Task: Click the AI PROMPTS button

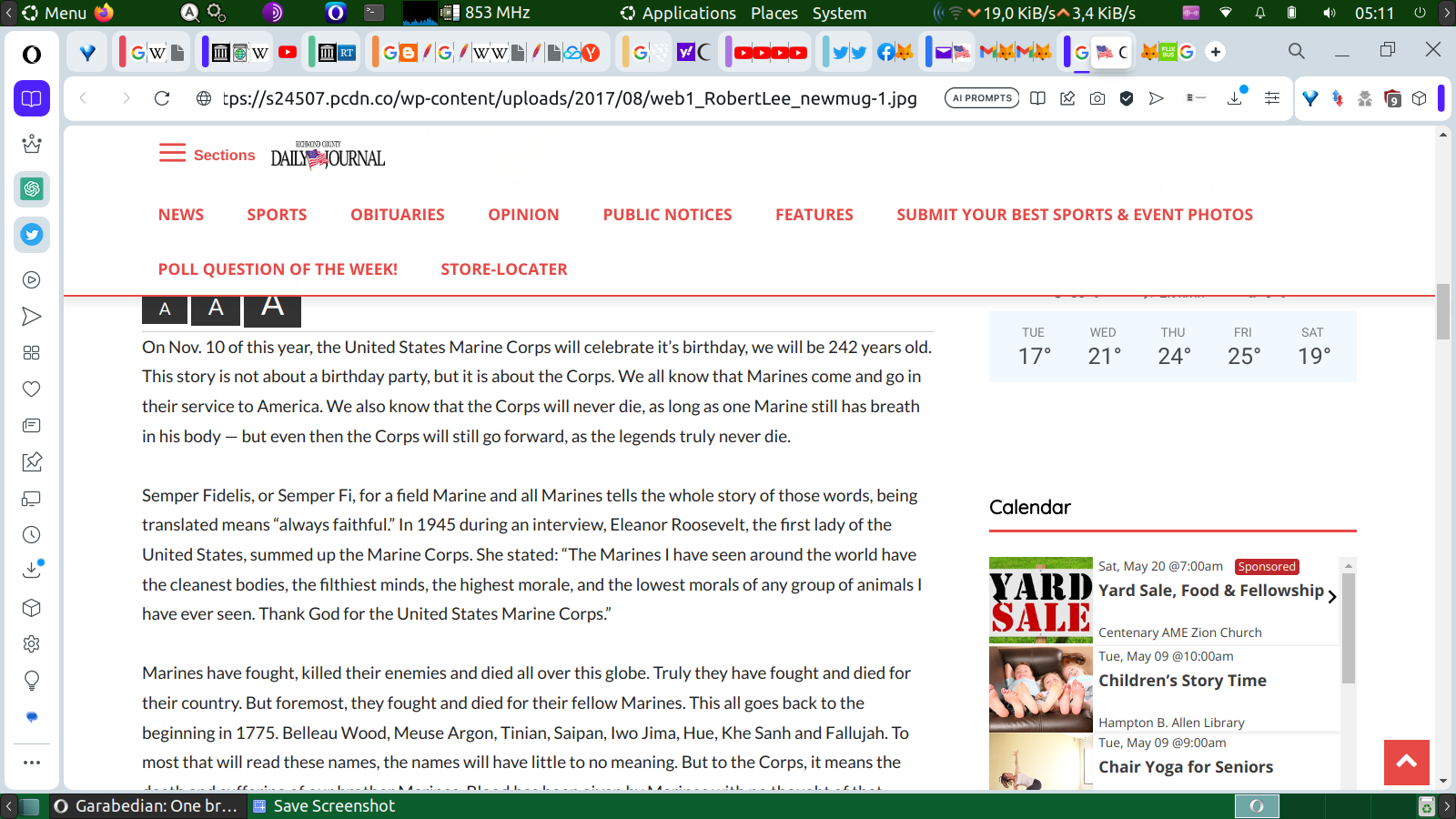Action: click(x=982, y=98)
